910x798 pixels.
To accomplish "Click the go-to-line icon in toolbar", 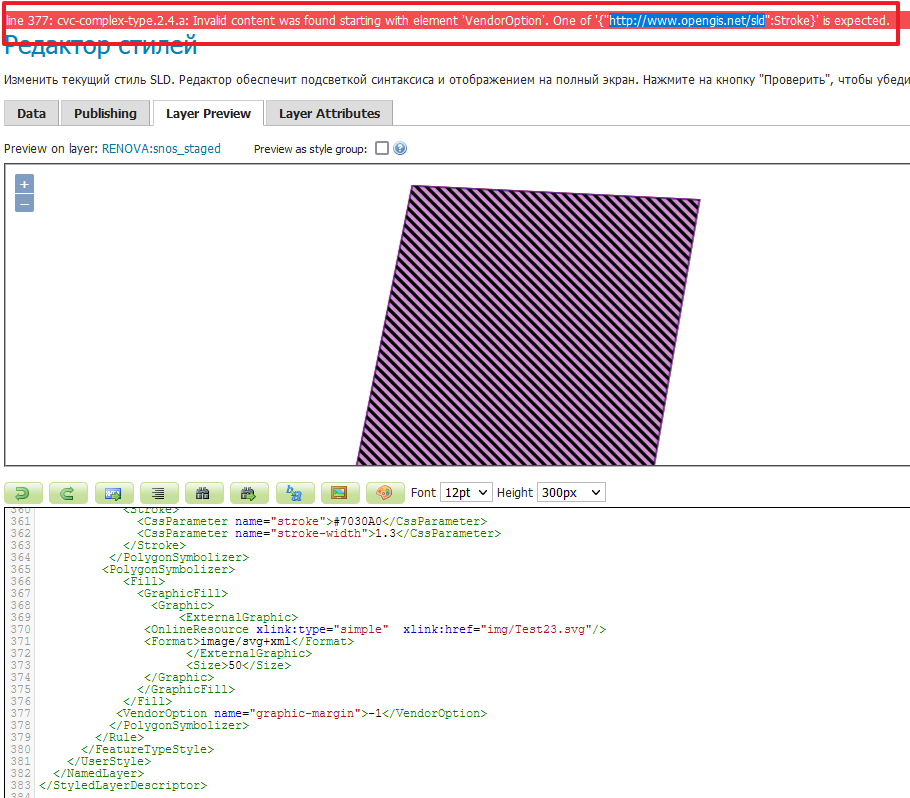I will click(113, 493).
